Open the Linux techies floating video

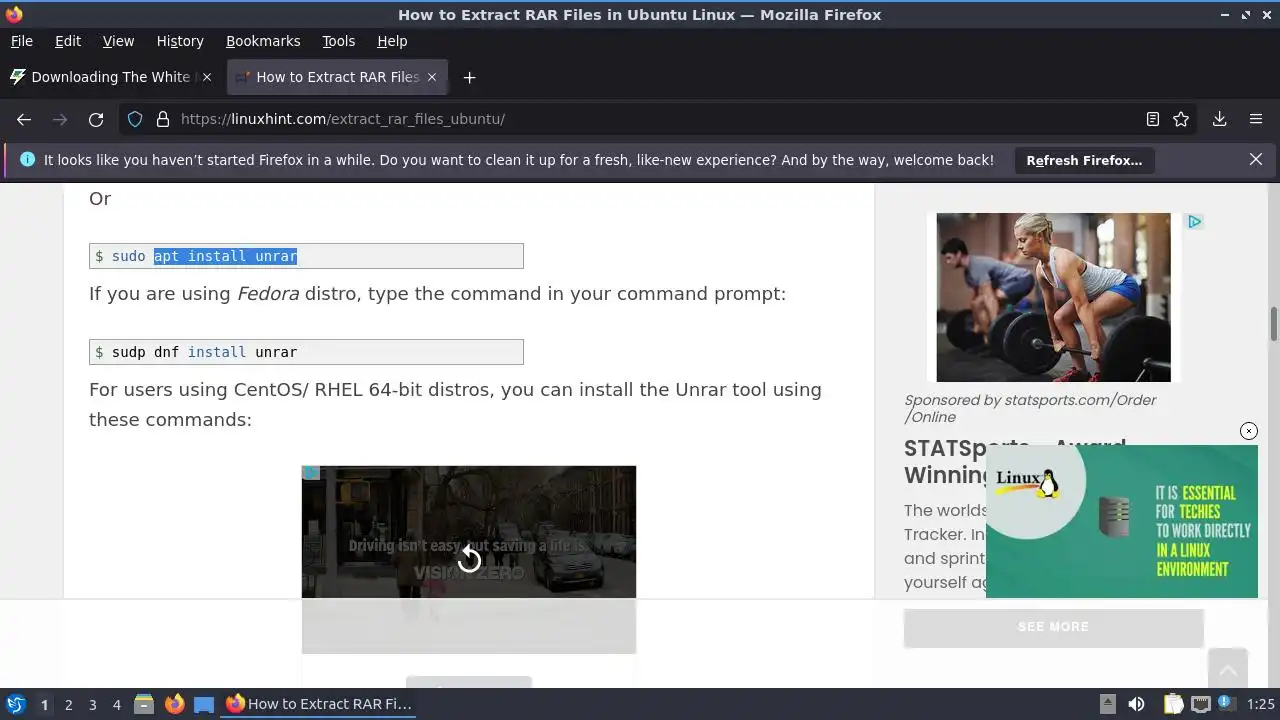1121,521
